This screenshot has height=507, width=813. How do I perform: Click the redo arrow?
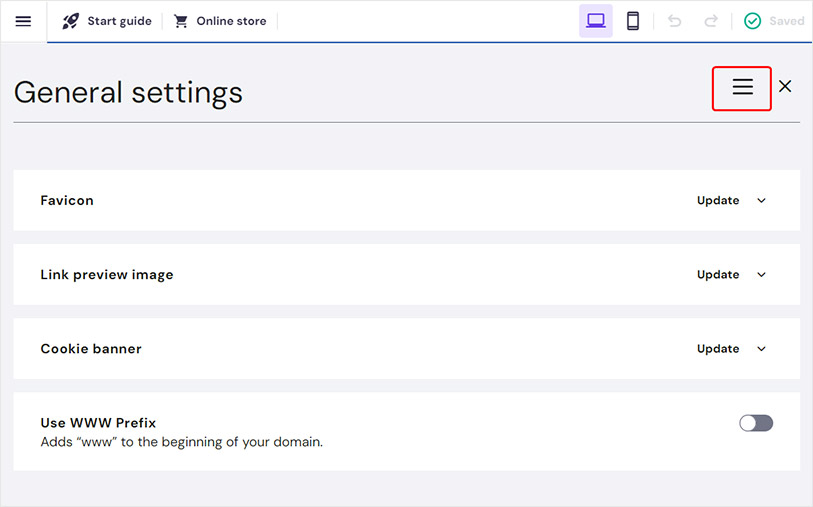(x=711, y=21)
